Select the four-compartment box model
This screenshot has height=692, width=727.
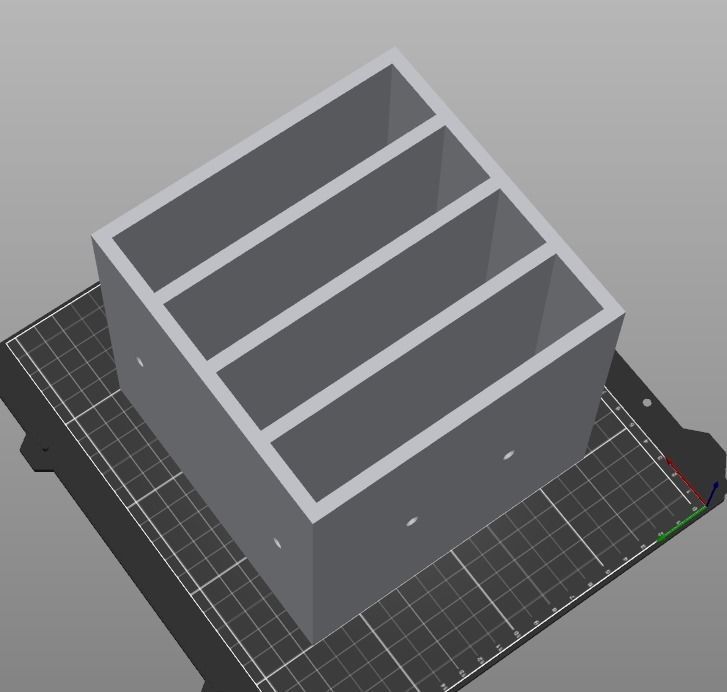point(357,343)
